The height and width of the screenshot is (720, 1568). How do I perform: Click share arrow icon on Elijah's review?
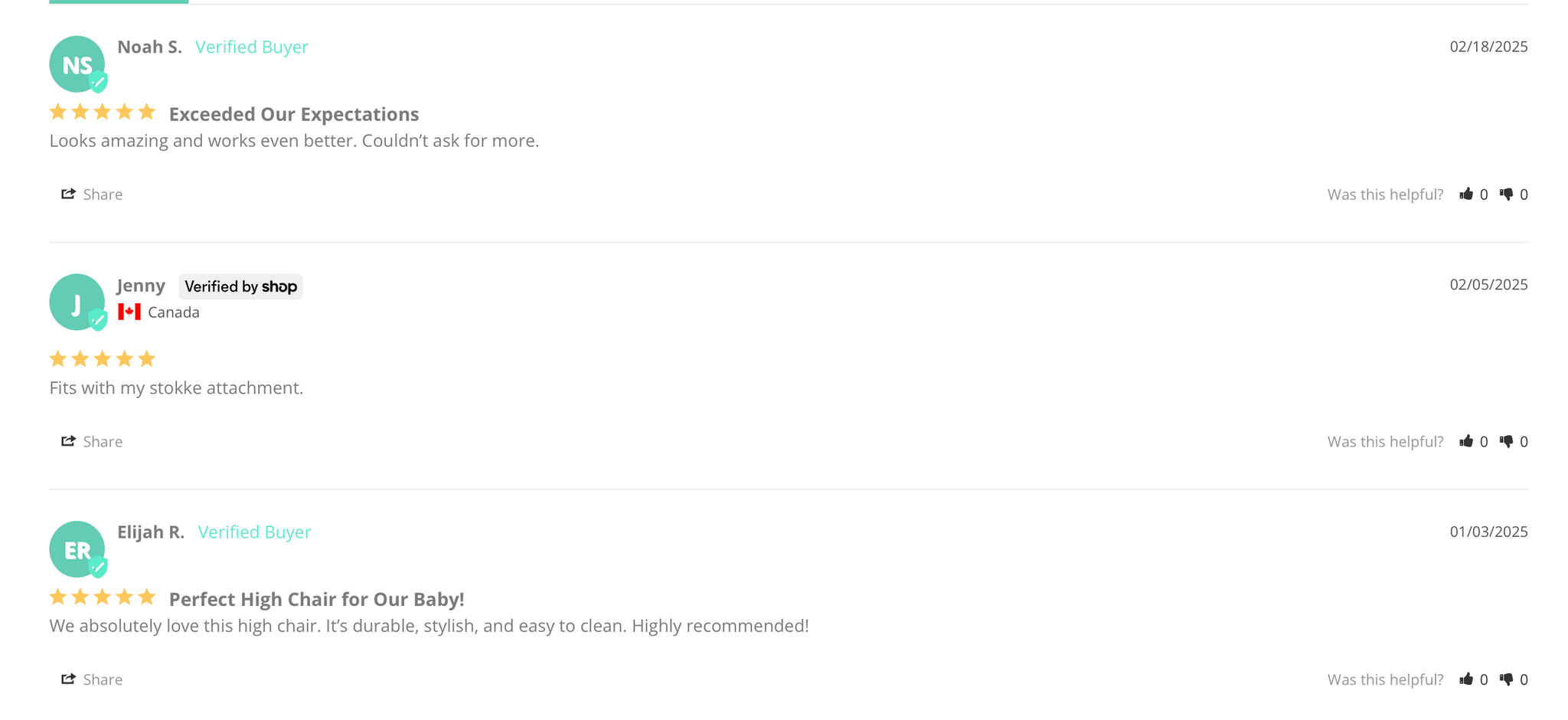(68, 679)
